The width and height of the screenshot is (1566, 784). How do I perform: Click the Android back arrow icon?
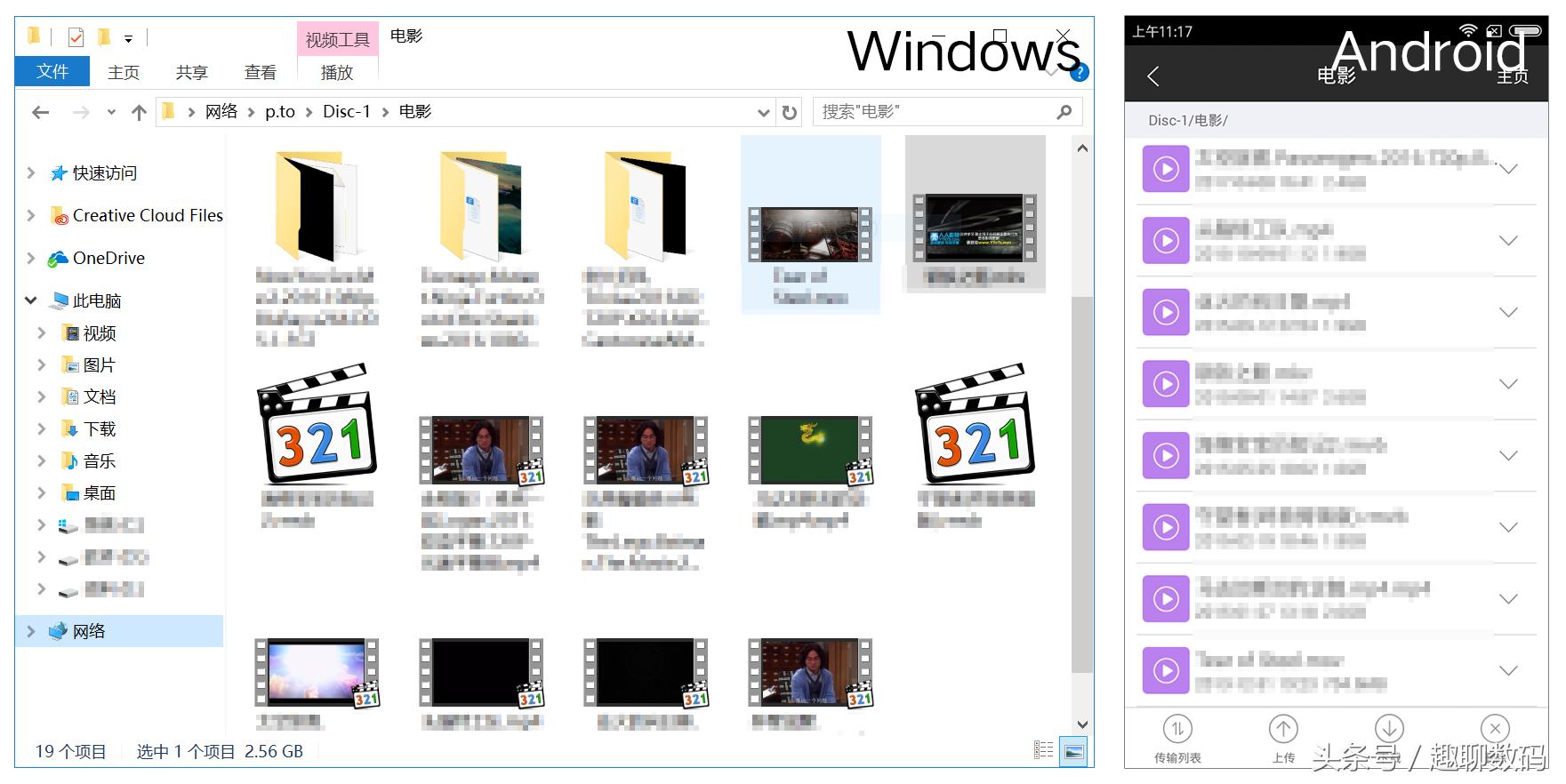[1153, 76]
